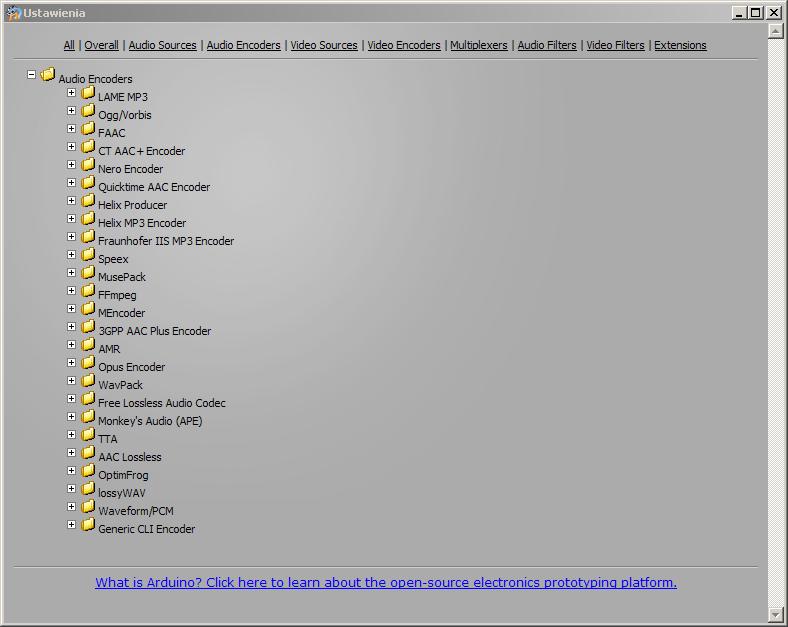
Task: Click the Ustawienia window title icon
Action: coord(13,13)
